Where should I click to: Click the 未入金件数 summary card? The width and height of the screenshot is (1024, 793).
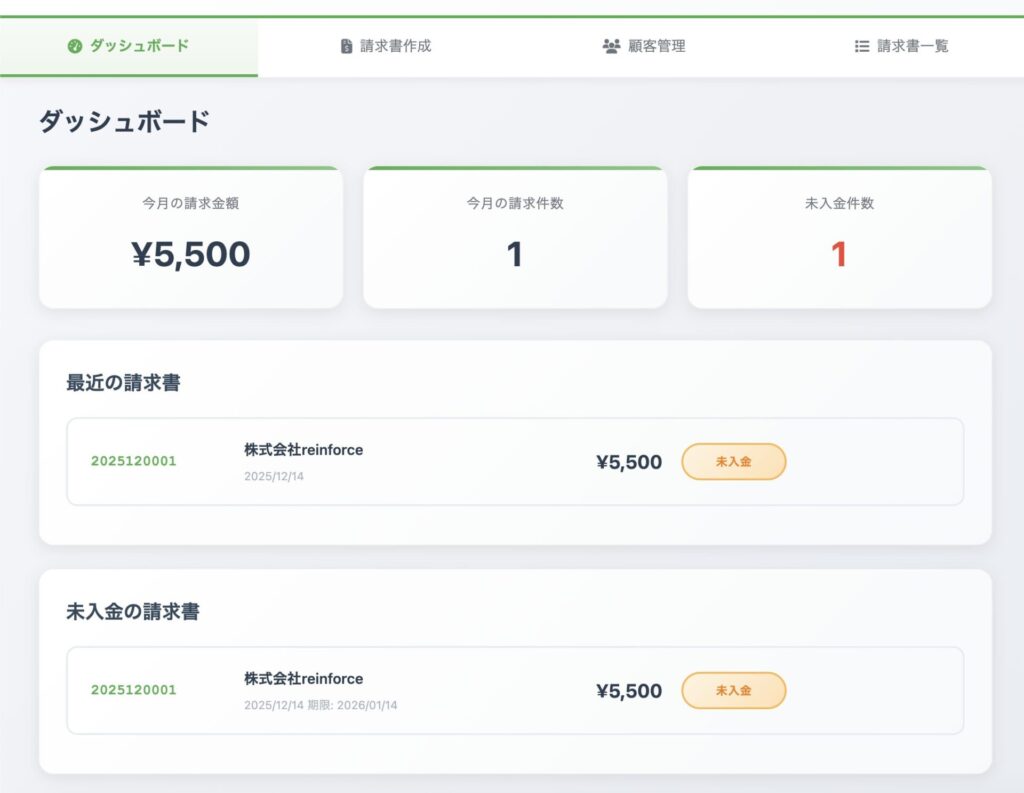[x=839, y=238]
